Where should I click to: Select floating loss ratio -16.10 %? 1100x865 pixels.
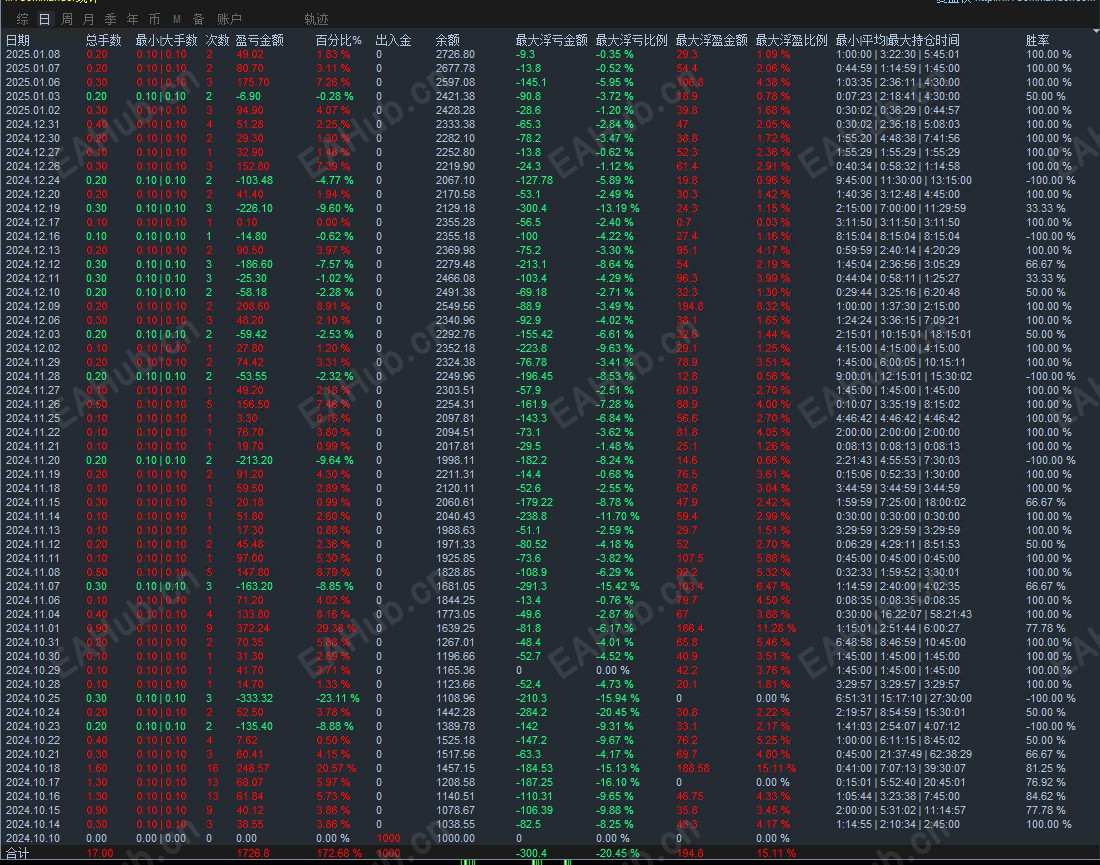pyautogui.click(x=617, y=782)
